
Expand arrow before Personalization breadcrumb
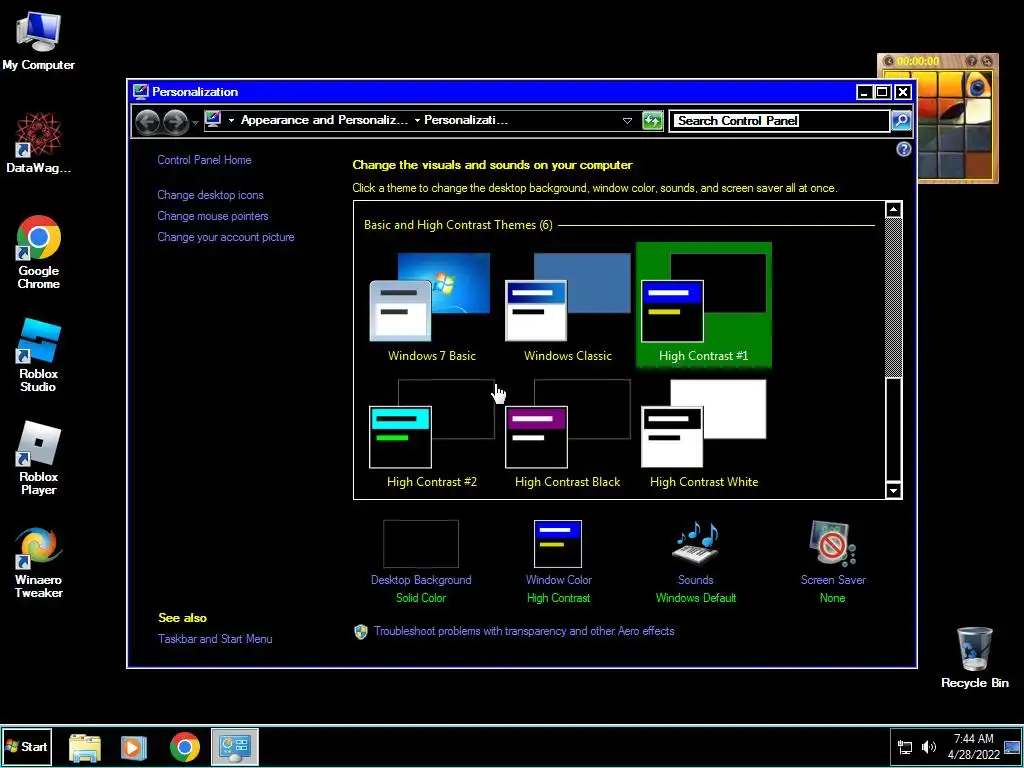(417, 120)
